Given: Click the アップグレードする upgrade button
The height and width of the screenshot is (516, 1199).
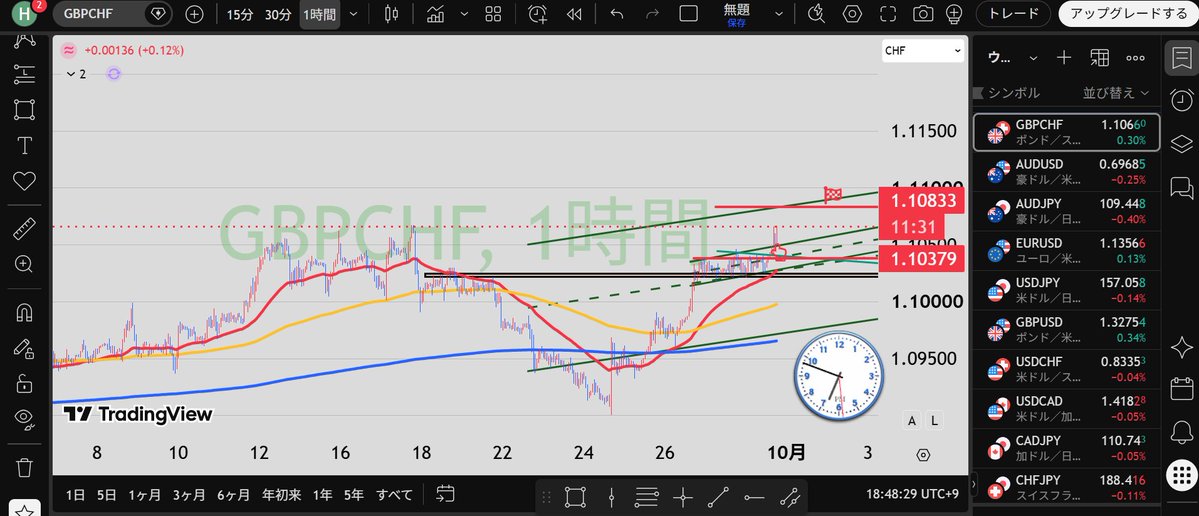Looking at the screenshot, I should (x=1129, y=14).
